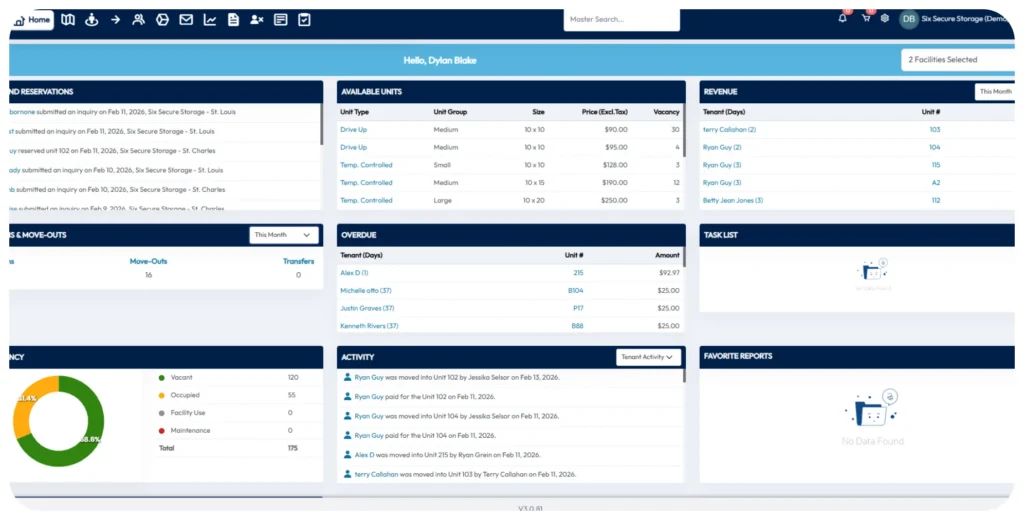The width and height of the screenshot is (1024, 520).
Task: Click the document page icon in navbar
Action: (x=233, y=20)
